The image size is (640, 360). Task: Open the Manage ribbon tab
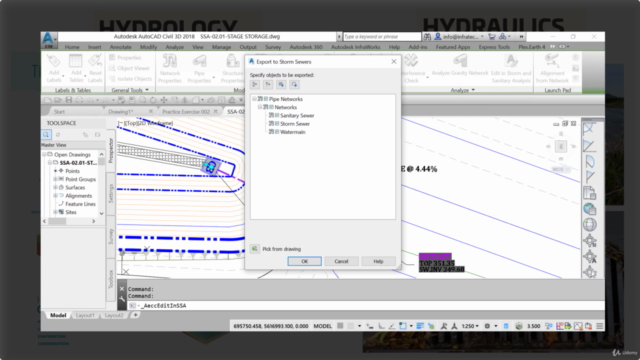pos(221,47)
